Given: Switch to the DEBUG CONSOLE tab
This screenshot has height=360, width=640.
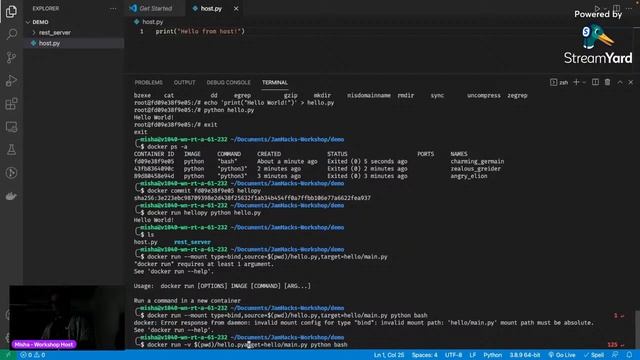Looking at the screenshot, I should [x=228, y=82].
